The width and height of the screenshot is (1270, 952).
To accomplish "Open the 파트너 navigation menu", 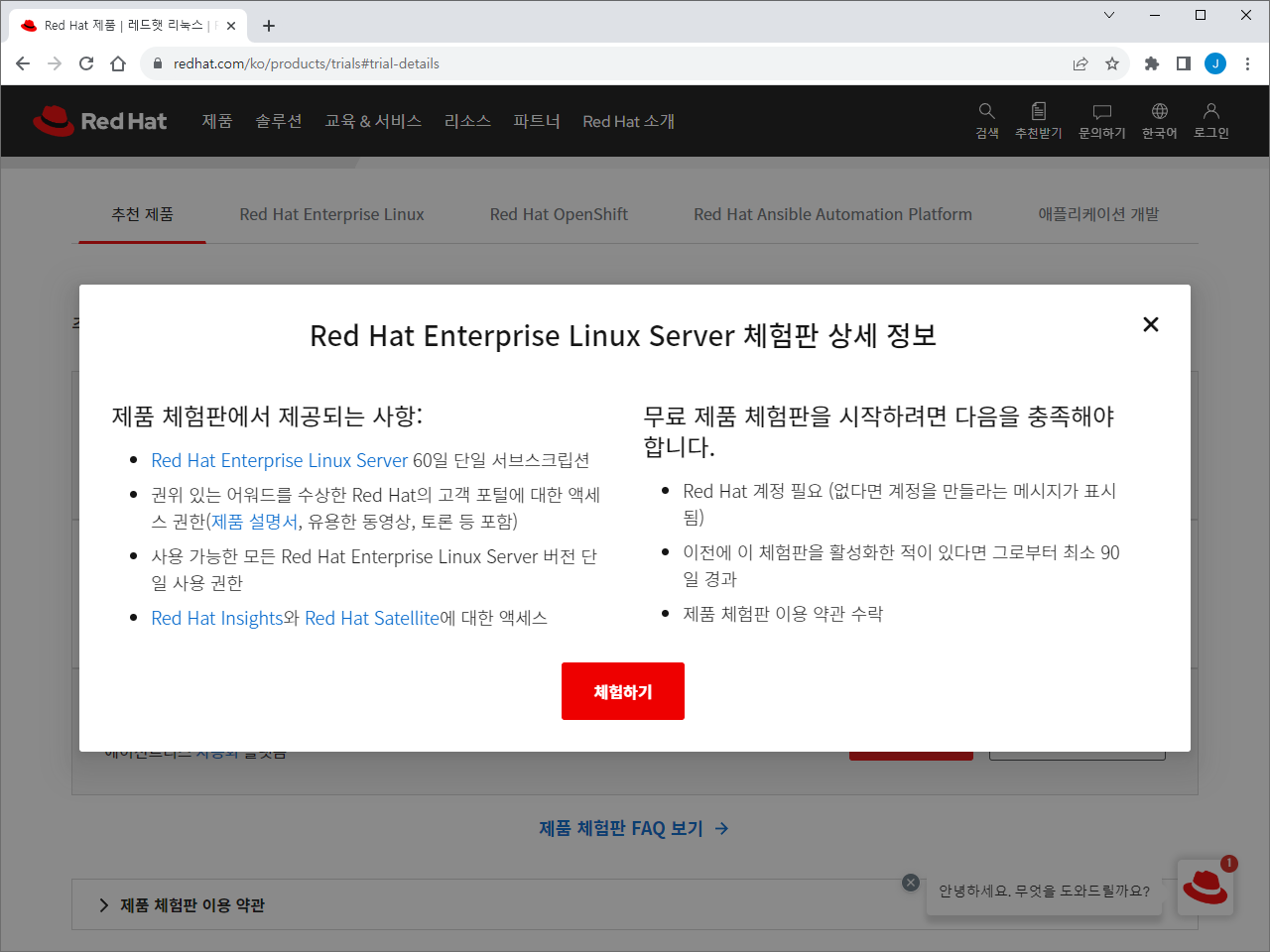I will [537, 121].
